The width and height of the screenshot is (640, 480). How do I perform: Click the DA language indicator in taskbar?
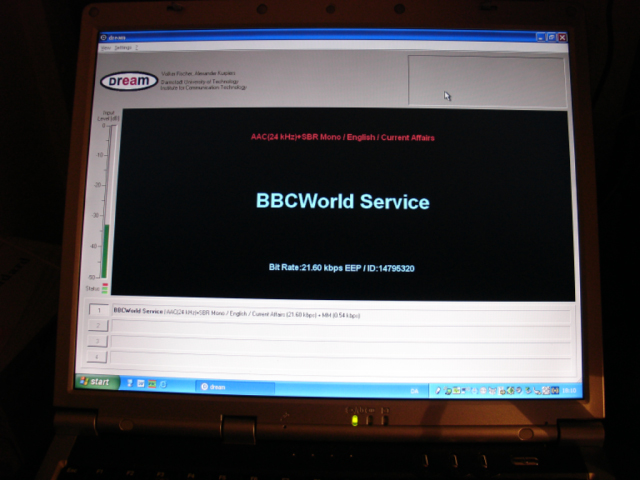[414, 389]
